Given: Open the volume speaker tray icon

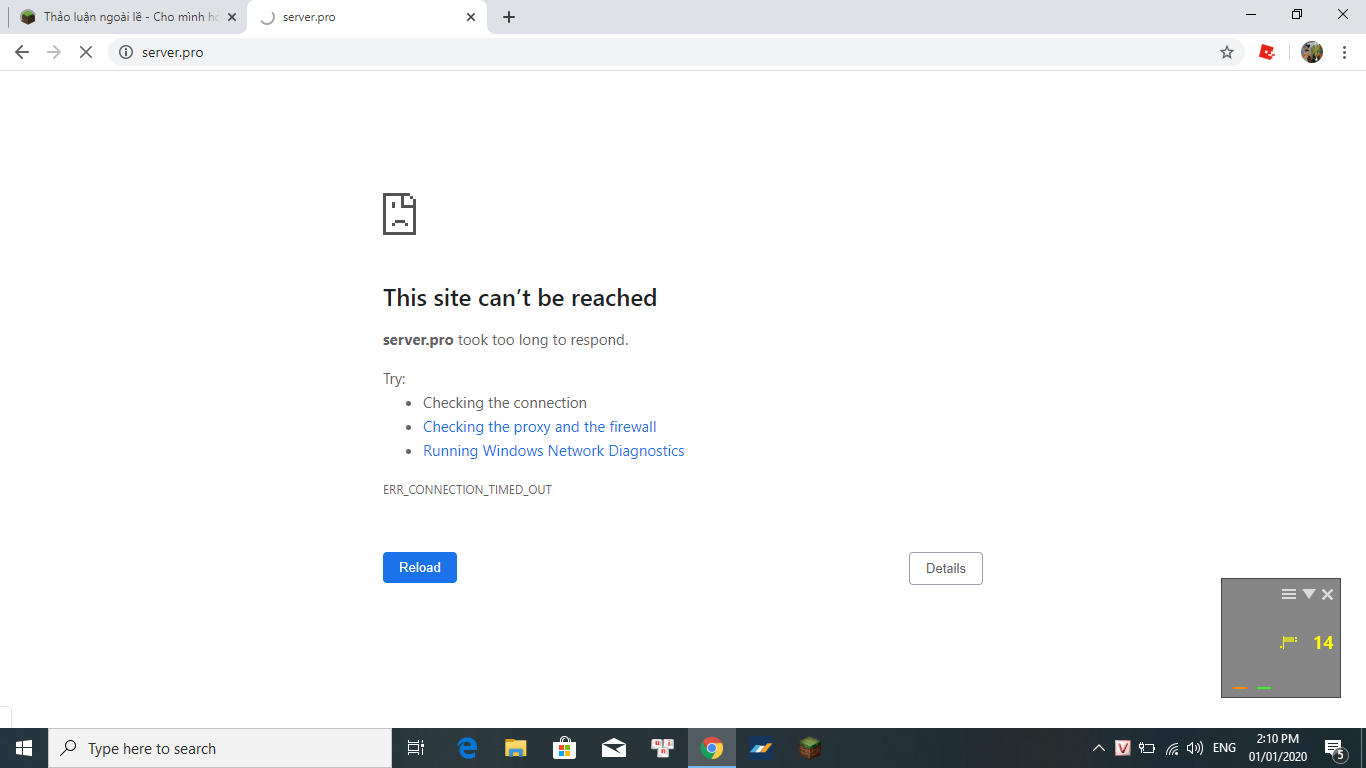Looking at the screenshot, I should click(x=1195, y=748).
